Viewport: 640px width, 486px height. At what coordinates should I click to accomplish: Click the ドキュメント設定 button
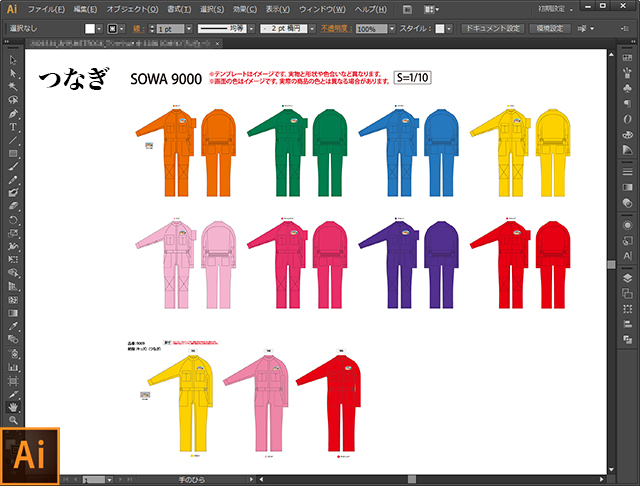[493, 29]
